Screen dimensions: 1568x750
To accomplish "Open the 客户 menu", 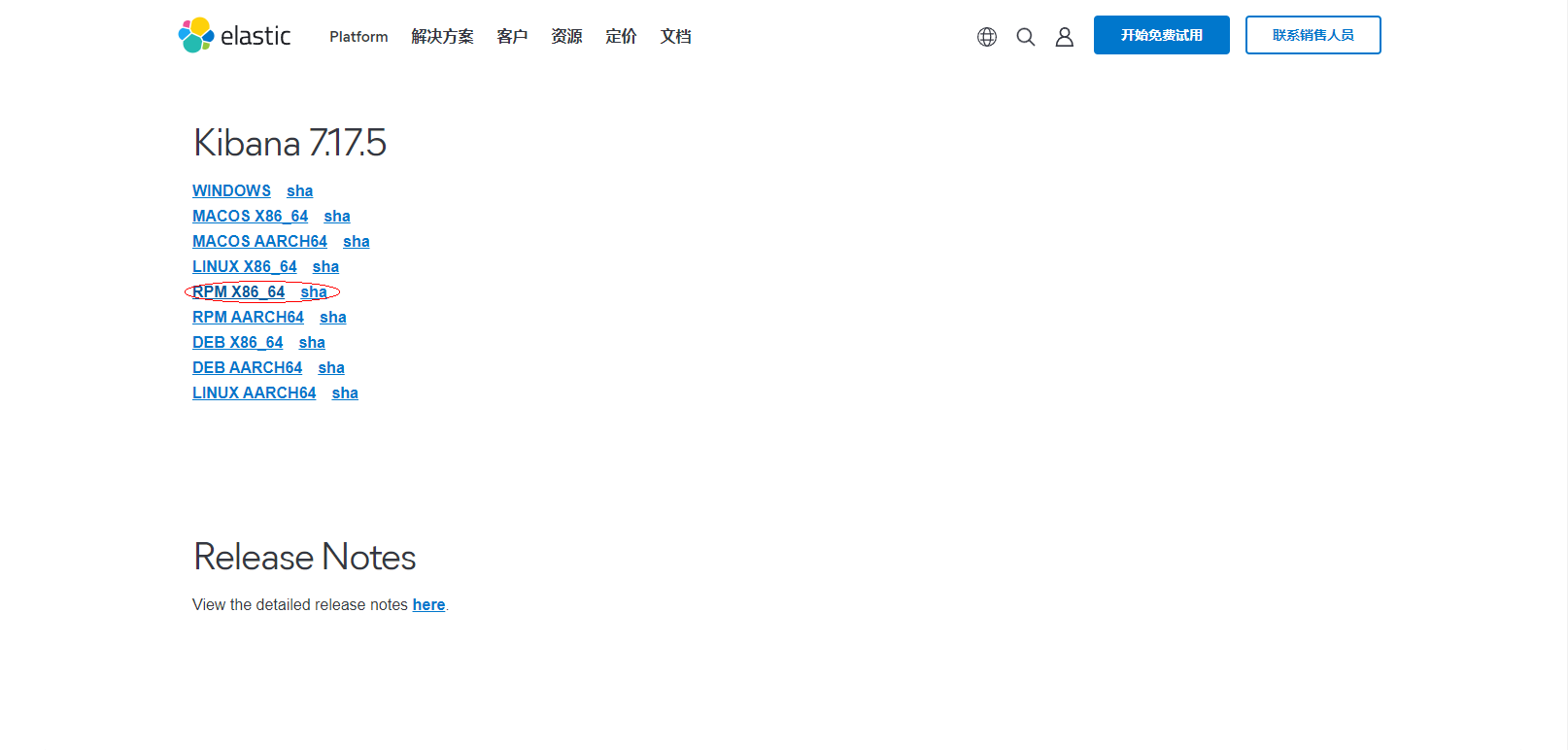I will [x=512, y=37].
